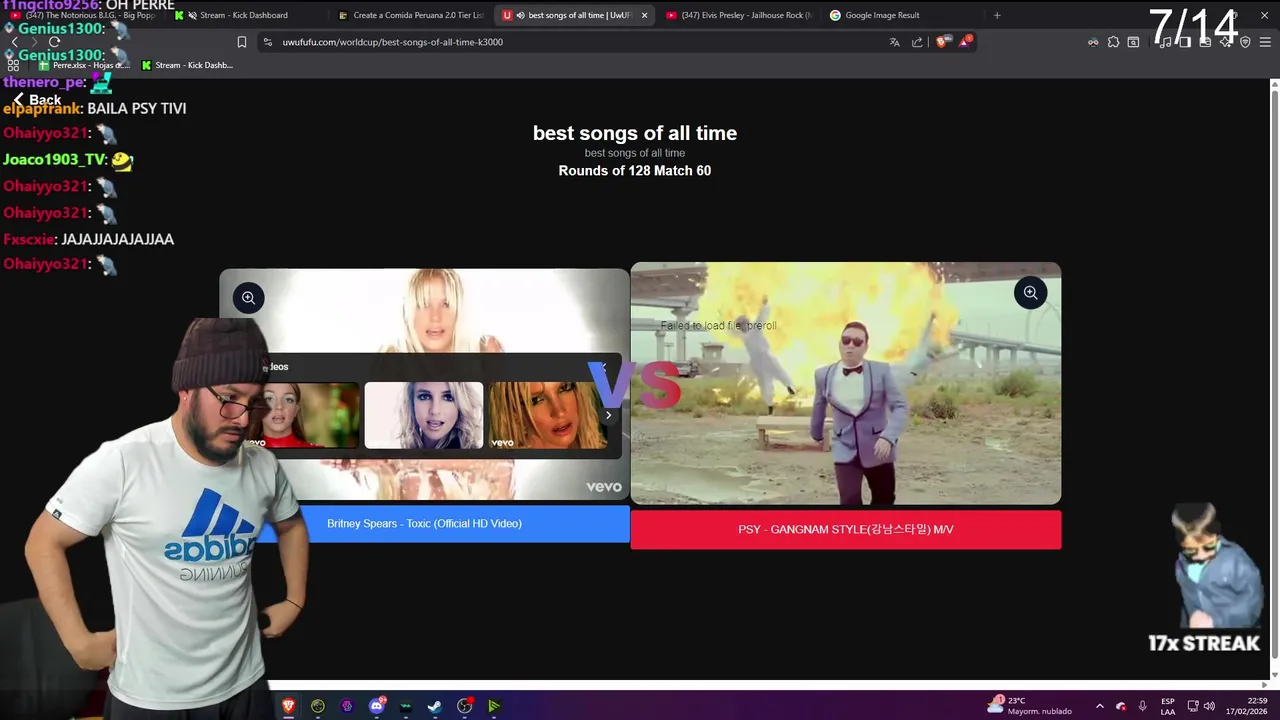Click the share page icon
1280x720 pixels.
917,42
